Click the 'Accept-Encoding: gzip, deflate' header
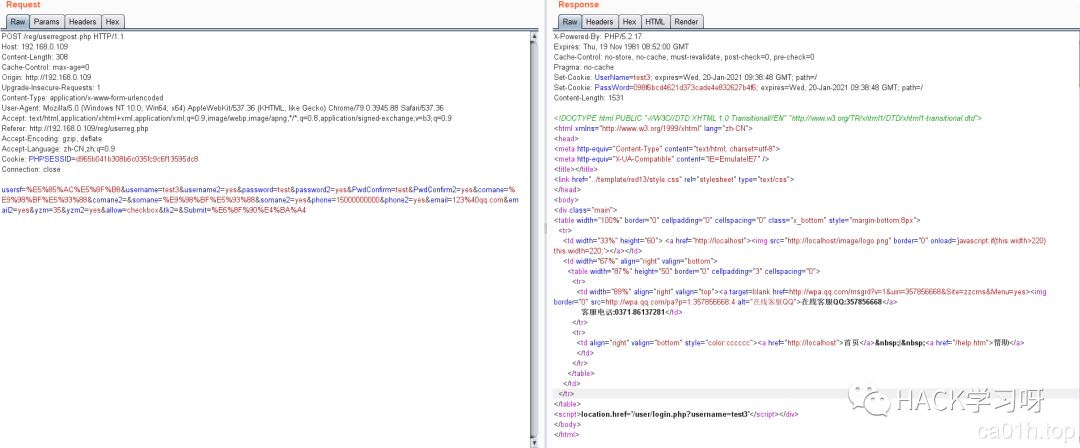Screen dimensions: 1080x448 (52, 139)
